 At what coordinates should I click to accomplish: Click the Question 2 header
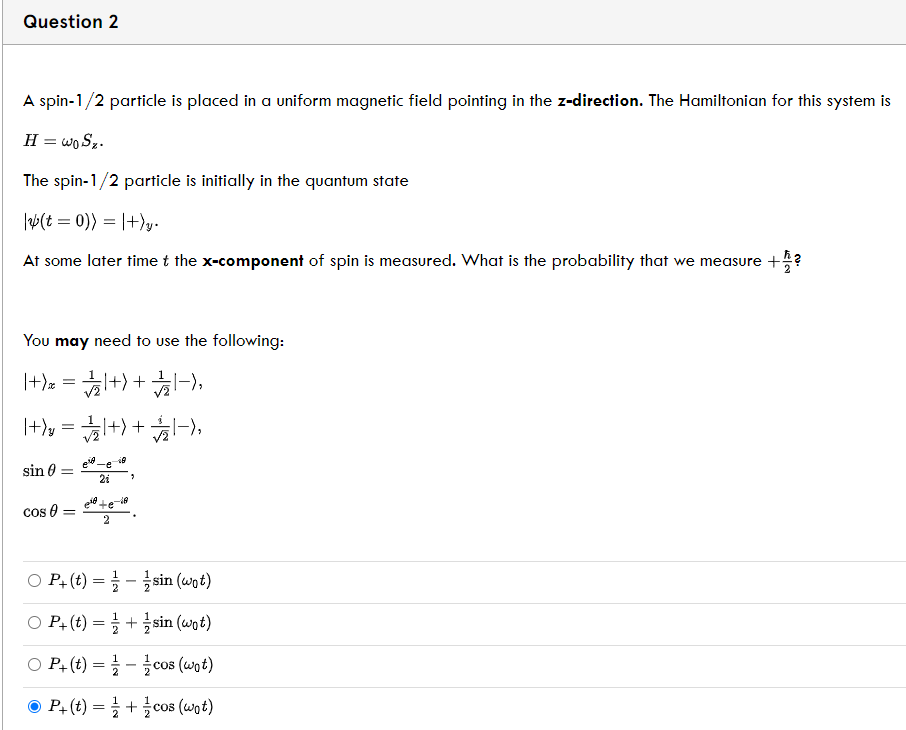tap(71, 21)
